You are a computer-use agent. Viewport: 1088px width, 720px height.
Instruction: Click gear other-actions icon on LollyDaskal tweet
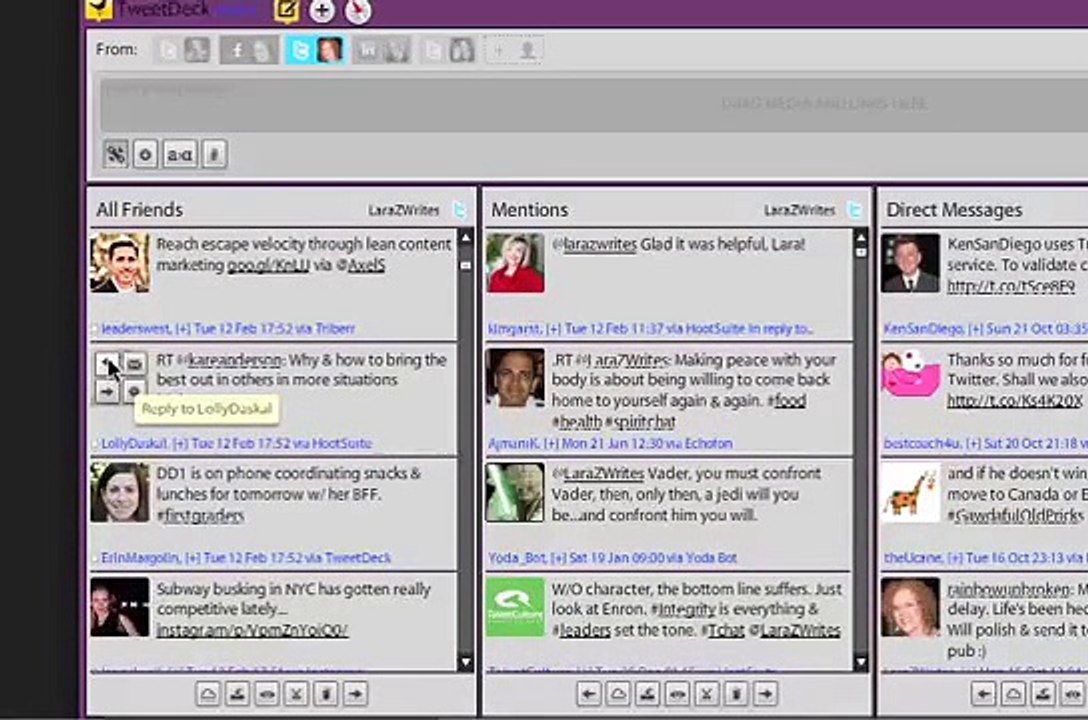(135, 390)
